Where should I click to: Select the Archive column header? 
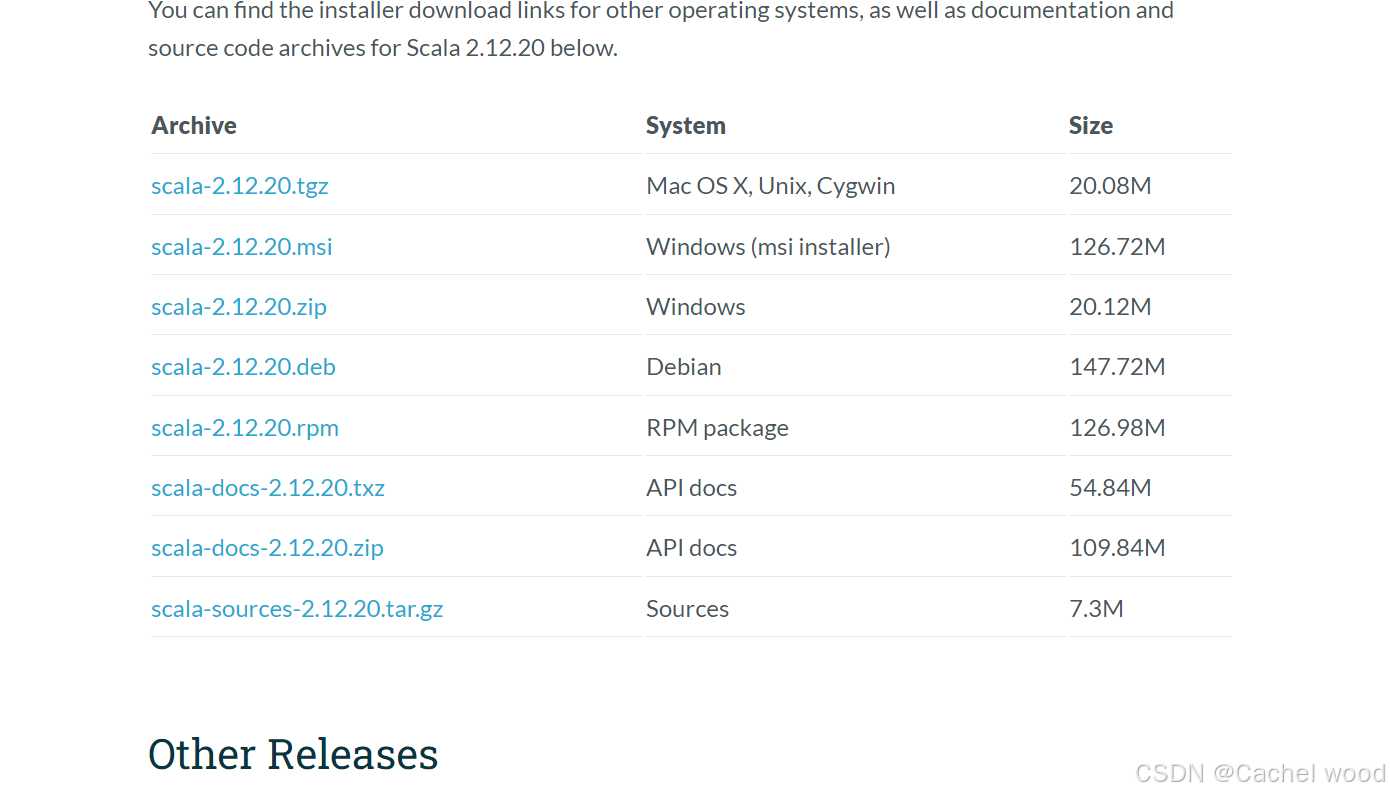click(194, 126)
